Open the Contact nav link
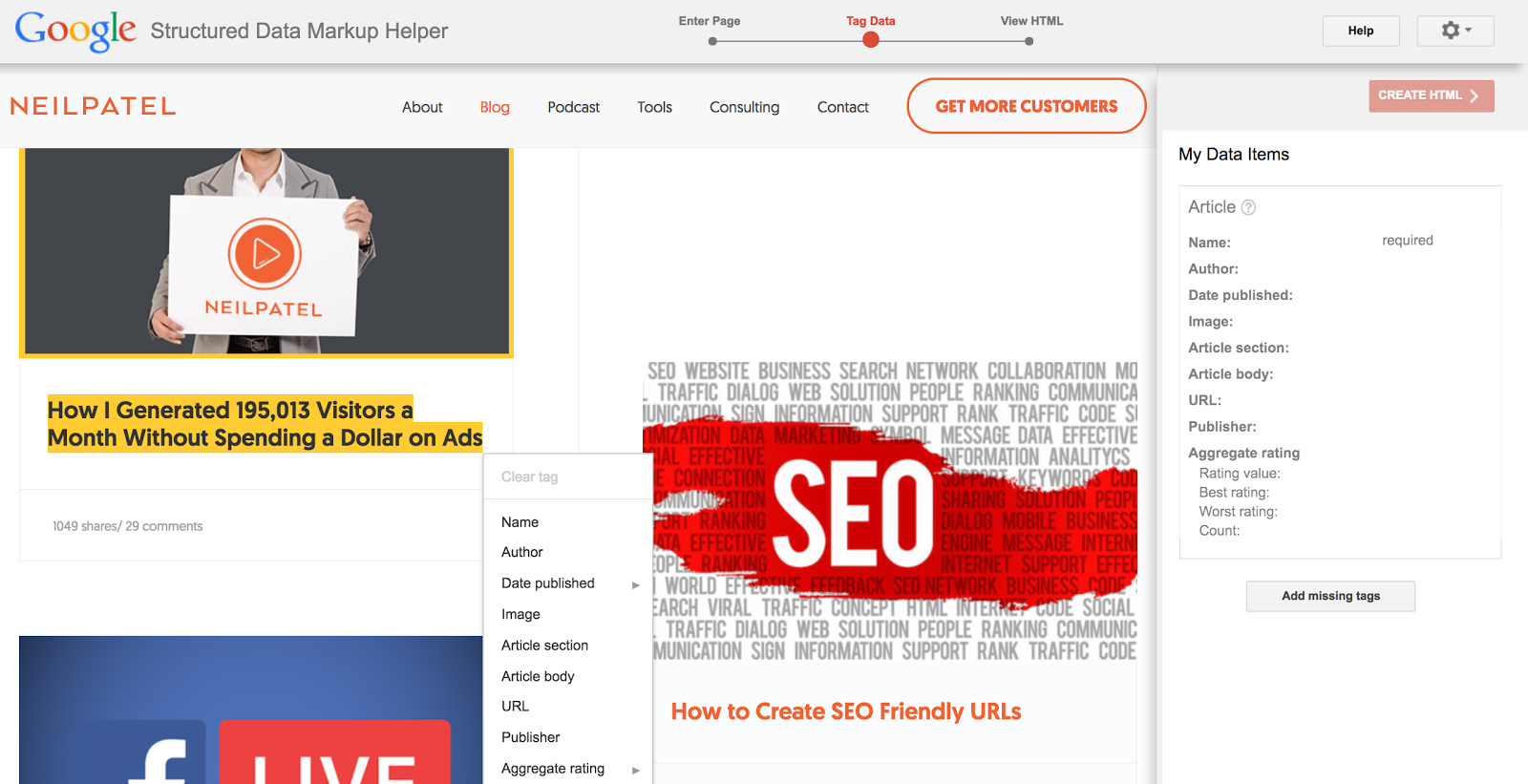 843,107
